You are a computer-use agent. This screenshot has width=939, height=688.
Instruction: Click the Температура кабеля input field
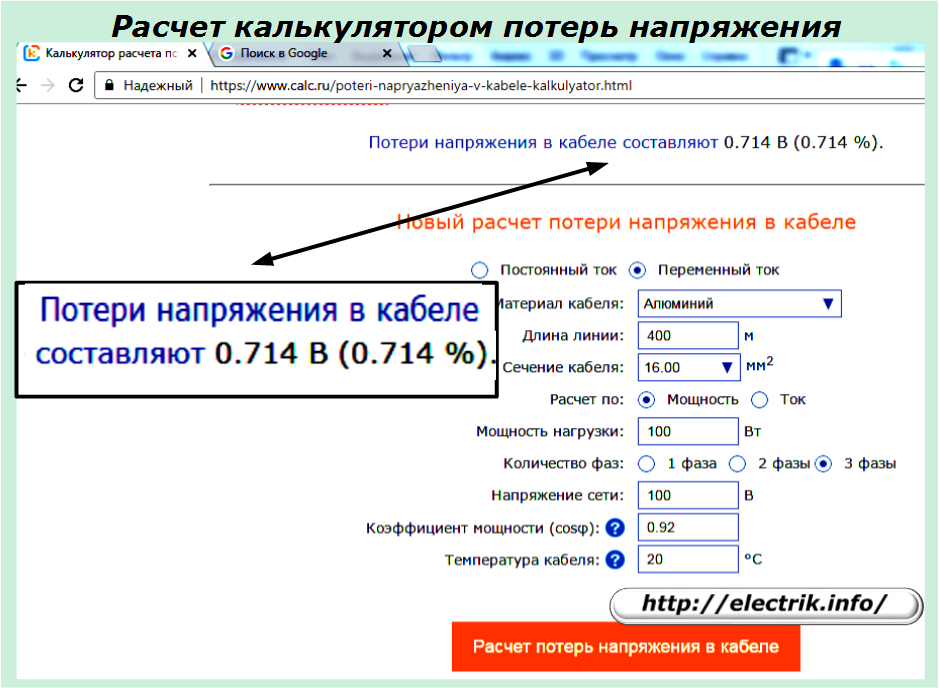[687, 559]
